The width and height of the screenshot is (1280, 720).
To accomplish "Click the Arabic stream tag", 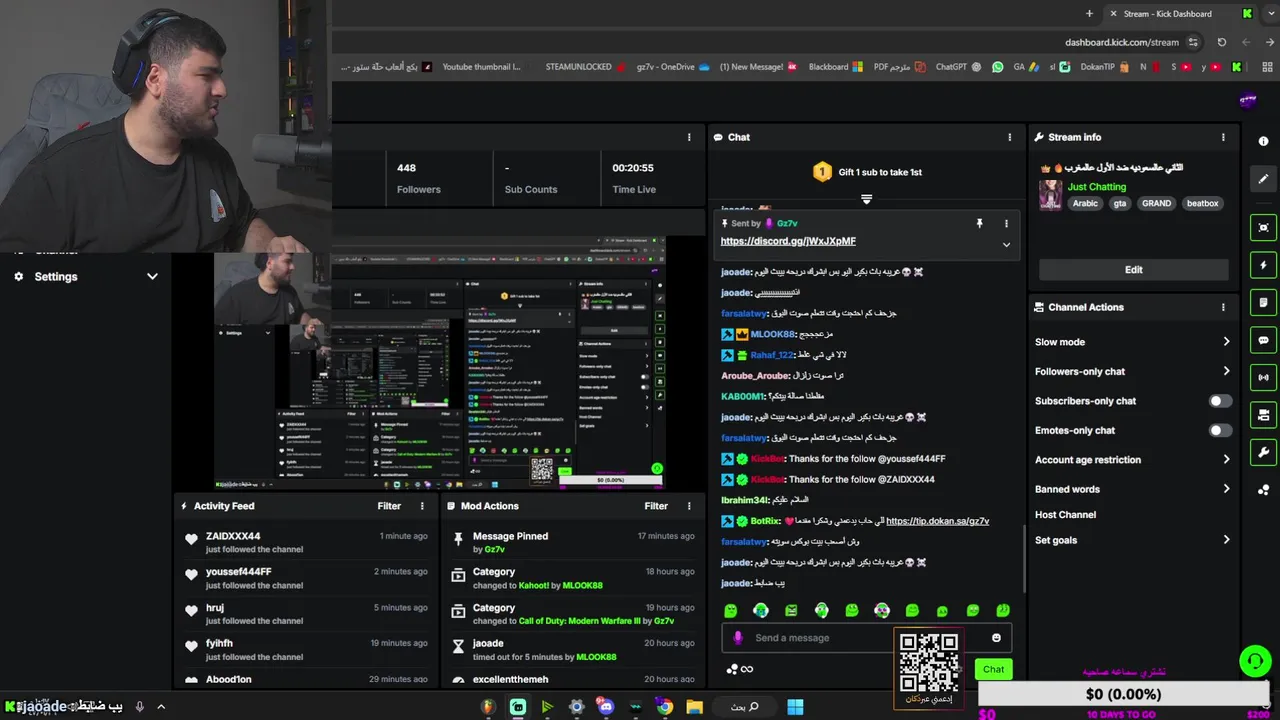I will click(1085, 203).
